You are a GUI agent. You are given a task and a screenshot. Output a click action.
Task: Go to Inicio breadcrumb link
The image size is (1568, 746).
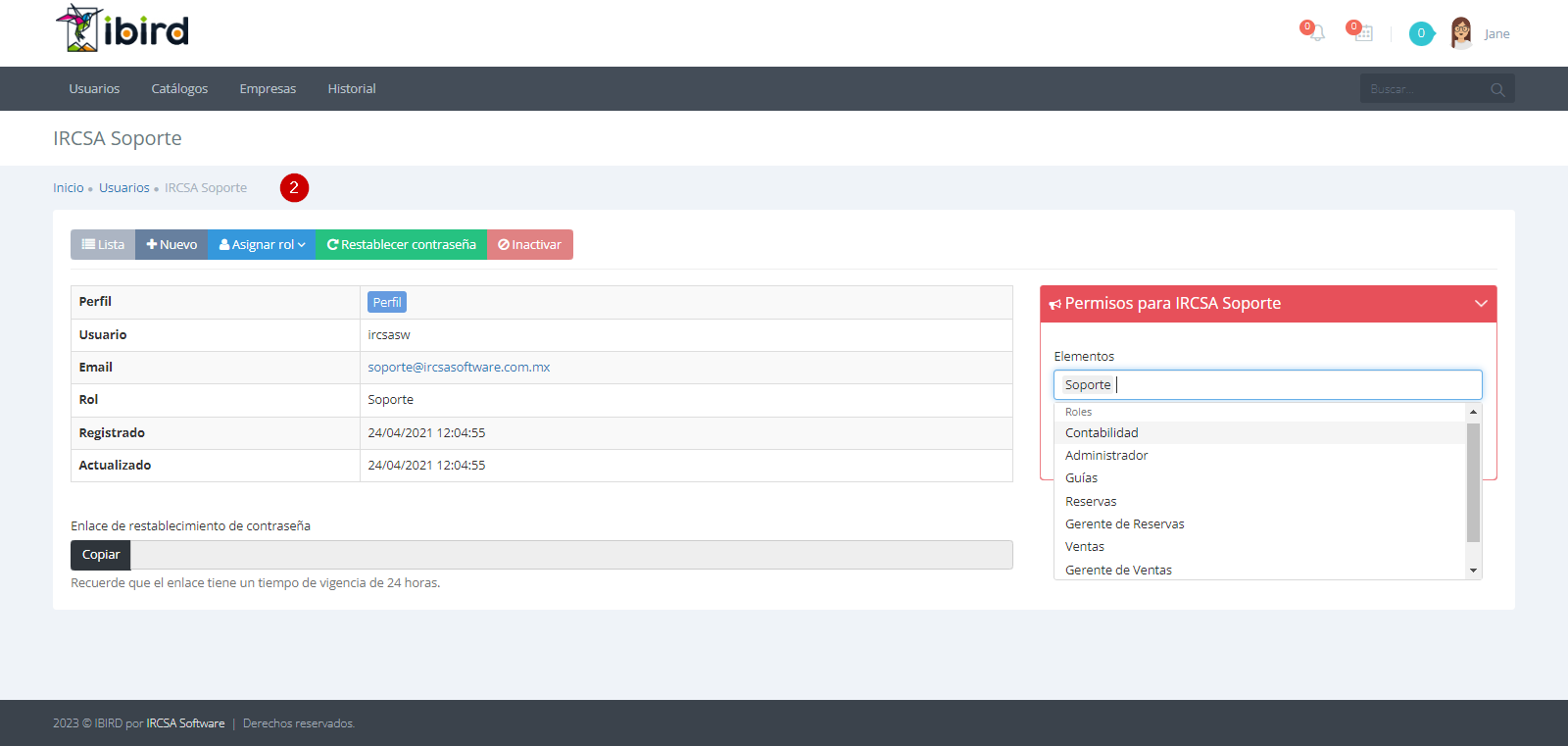[69, 188]
